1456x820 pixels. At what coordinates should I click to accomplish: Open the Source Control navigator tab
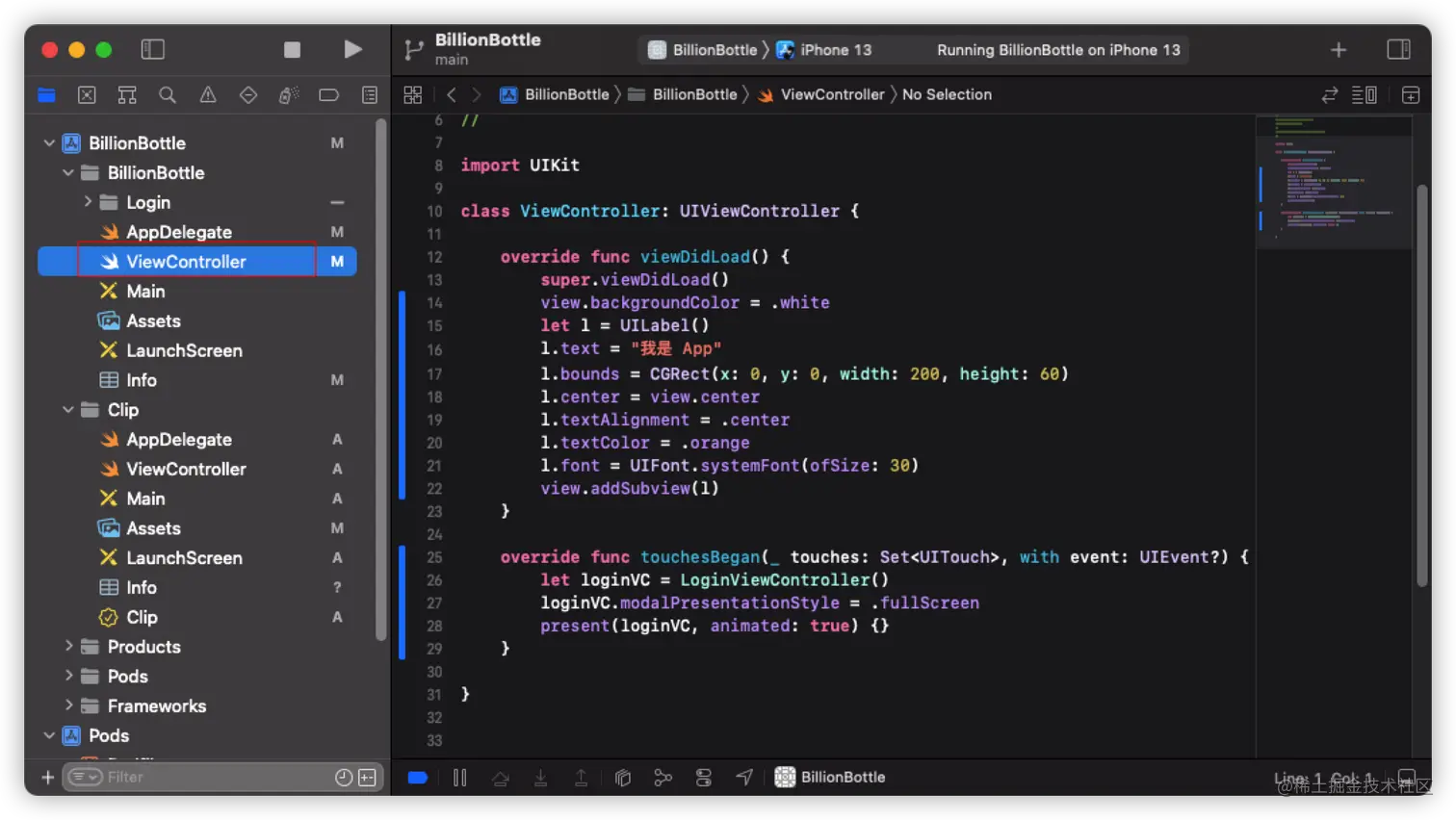pyautogui.click(x=87, y=94)
